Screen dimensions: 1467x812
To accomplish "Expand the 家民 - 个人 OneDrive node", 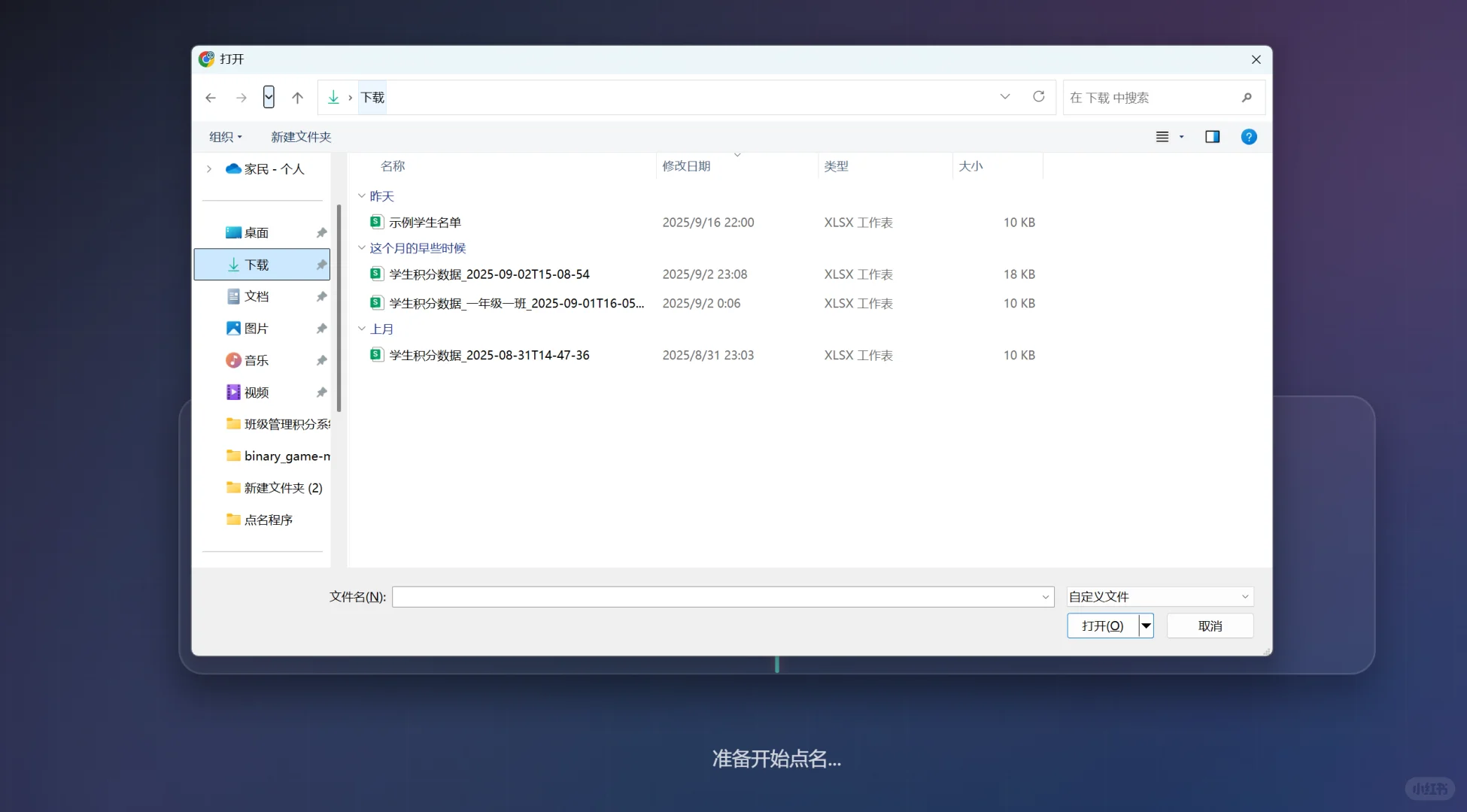I will (209, 169).
